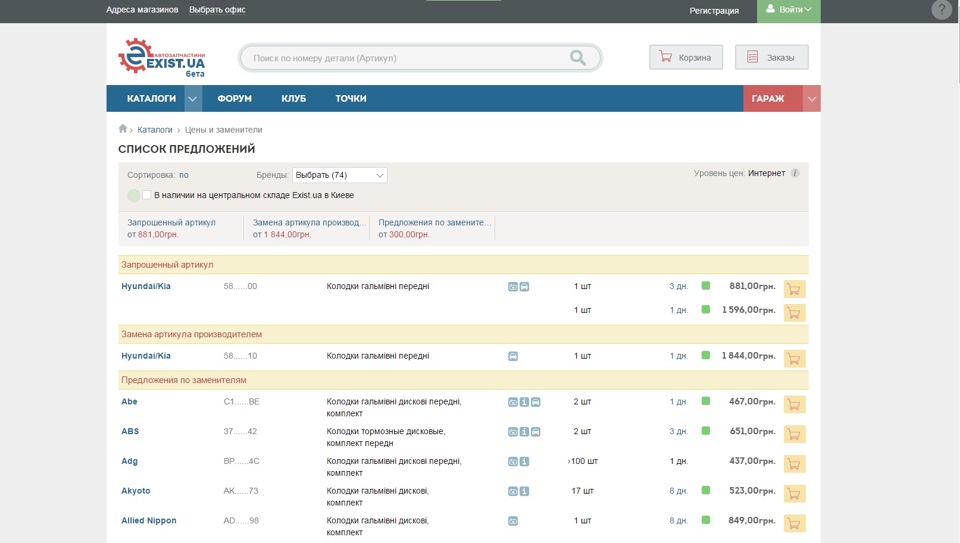Click the '8 дн.' delivery term for Akyoto
This screenshot has height=543, width=960.
(x=678, y=491)
